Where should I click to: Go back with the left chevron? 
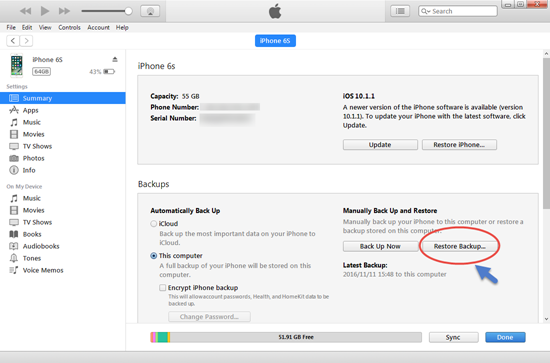(13, 41)
